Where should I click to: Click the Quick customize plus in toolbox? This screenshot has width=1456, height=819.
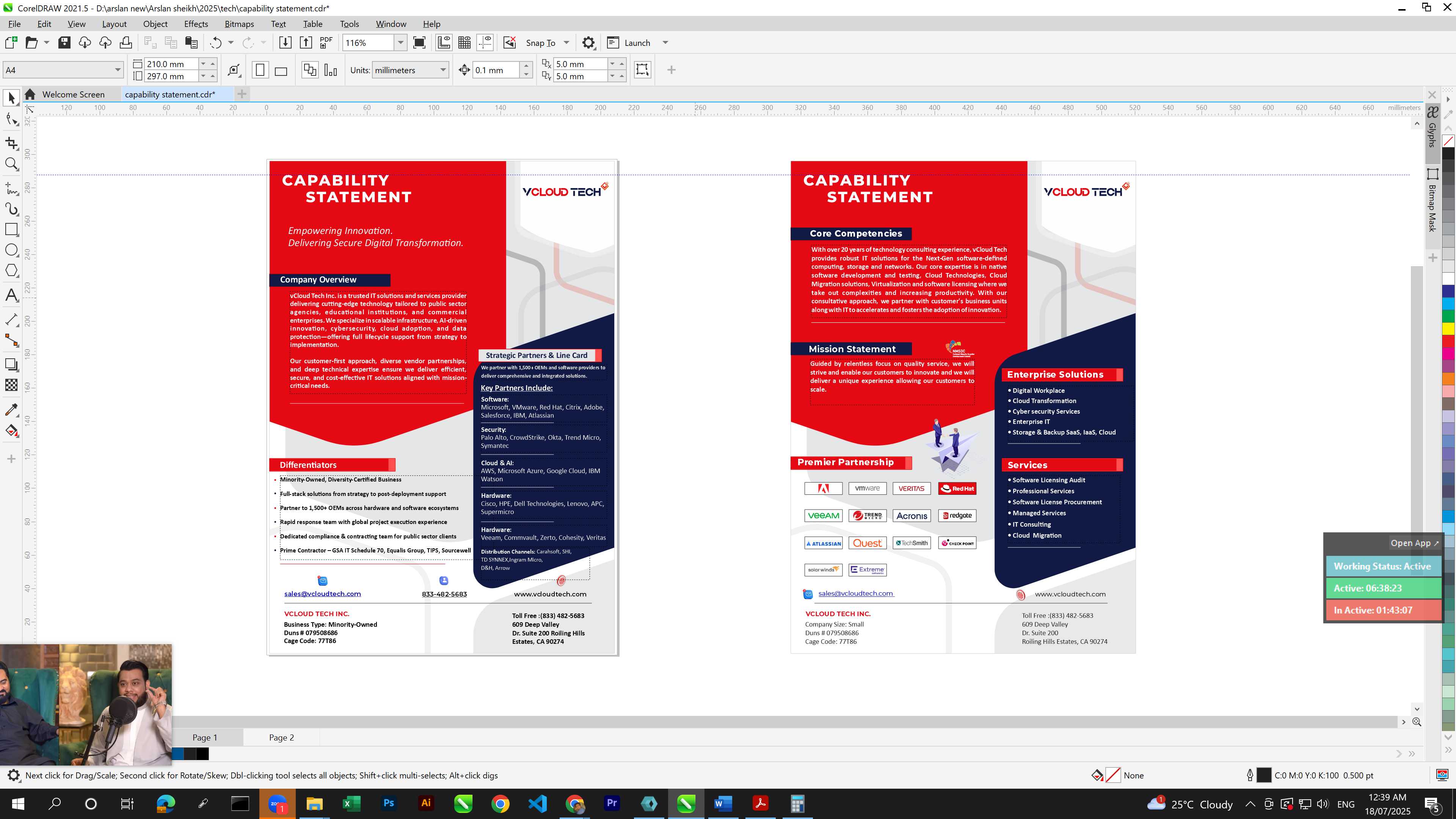click(x=11, y=459)
